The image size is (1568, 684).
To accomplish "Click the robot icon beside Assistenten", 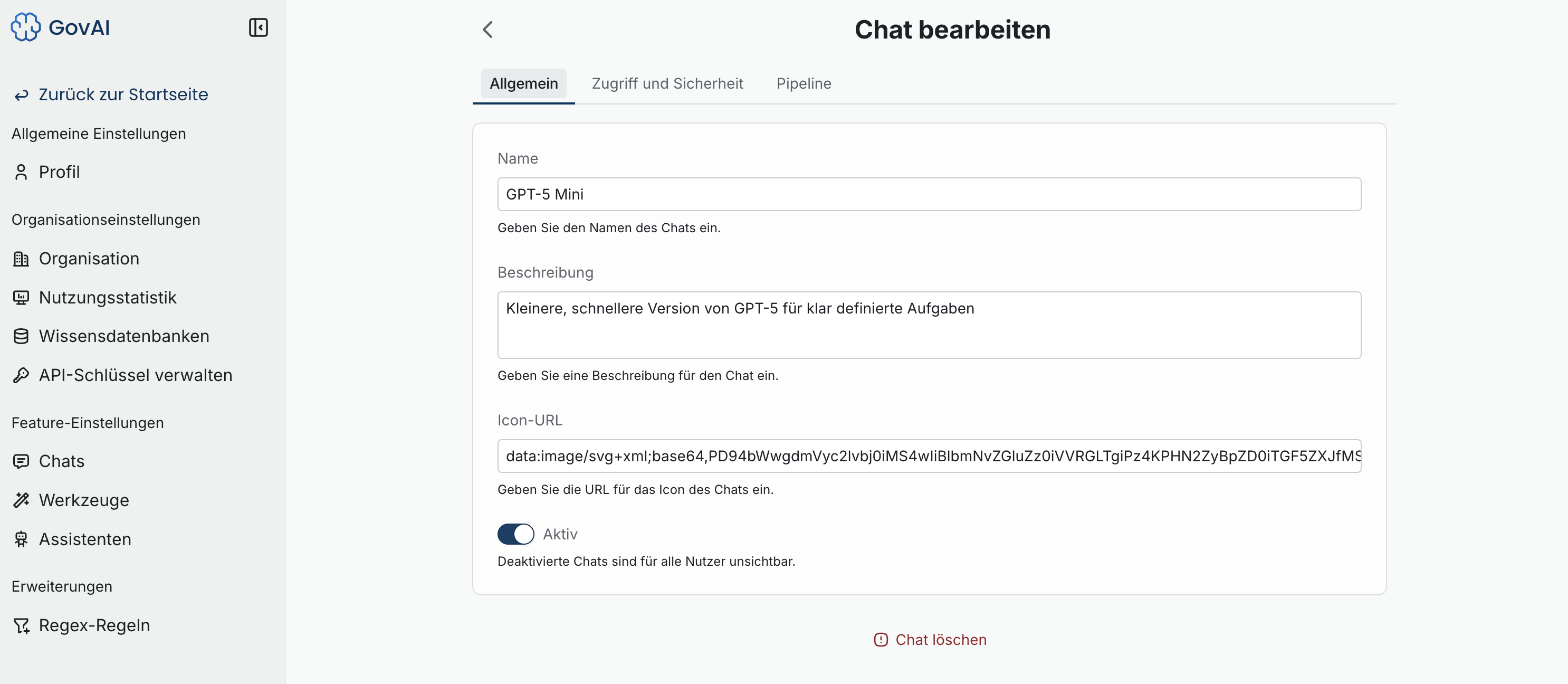I will pyautogui.click(x=21, y=539).
